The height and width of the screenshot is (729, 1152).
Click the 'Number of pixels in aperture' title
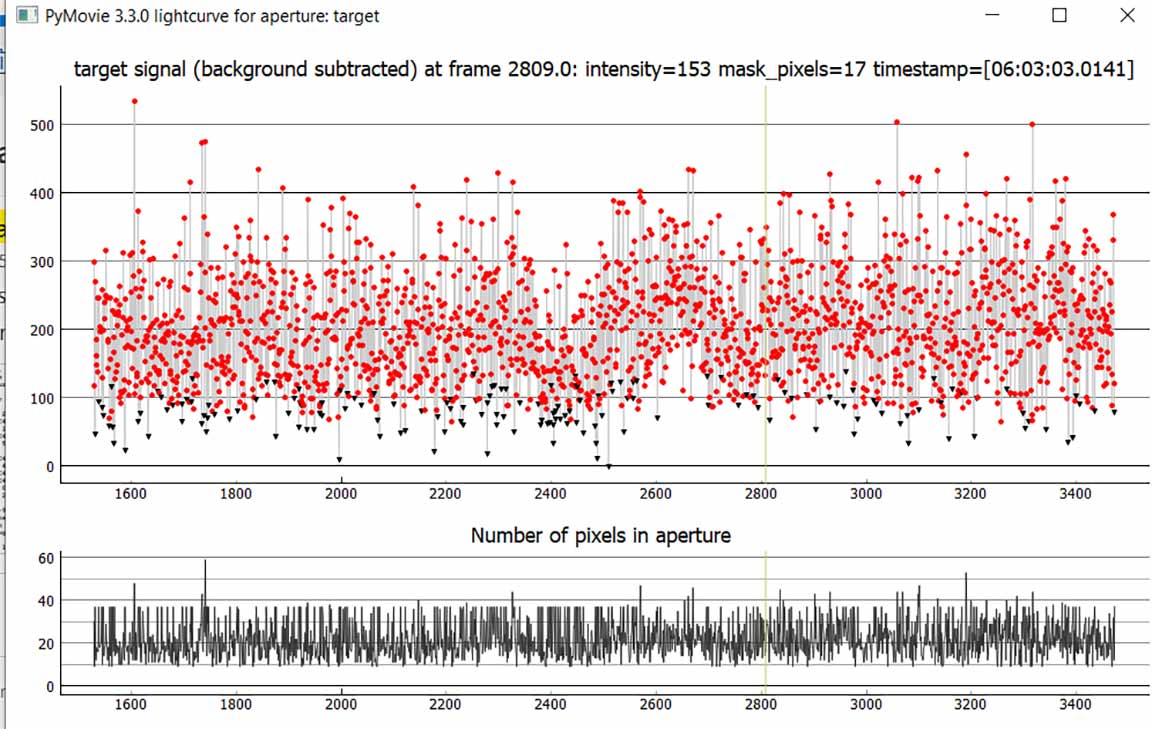coord(600,535)
